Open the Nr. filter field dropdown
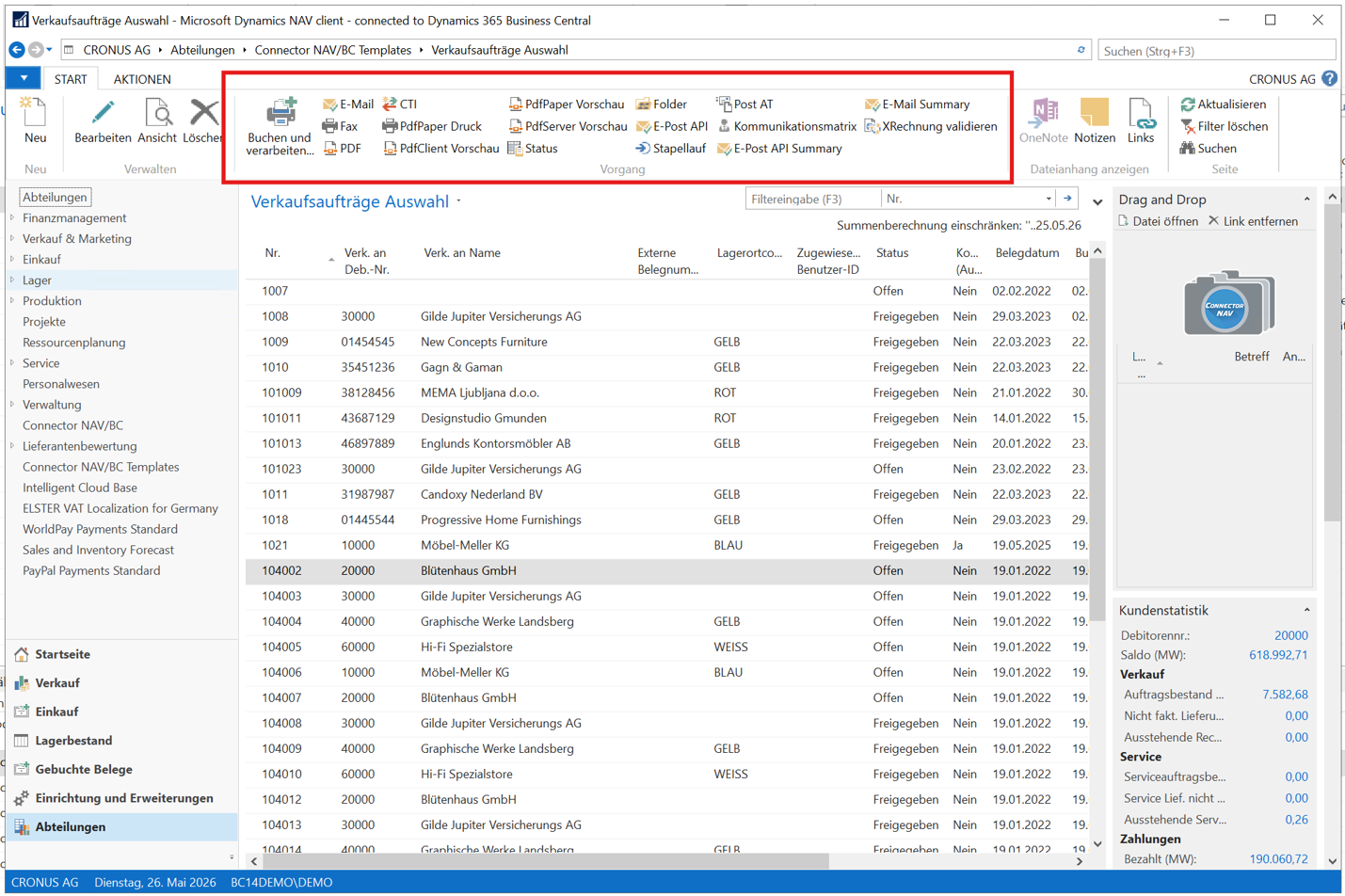Viewport: 1345px width, 896px height. (x=1049, y=200)
